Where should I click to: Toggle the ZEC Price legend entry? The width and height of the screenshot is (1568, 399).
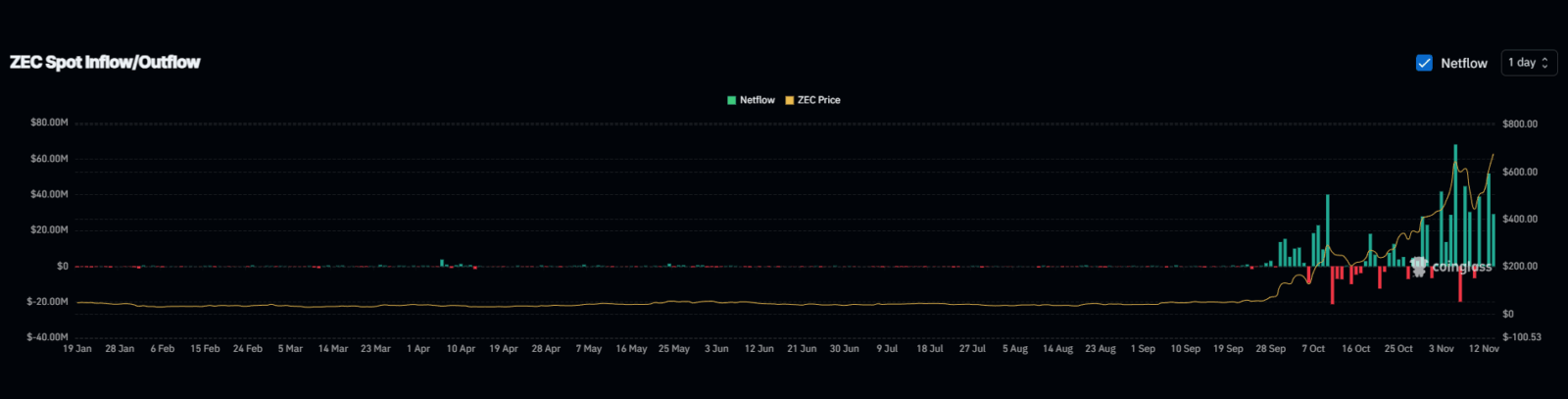[x=818, y=100]
